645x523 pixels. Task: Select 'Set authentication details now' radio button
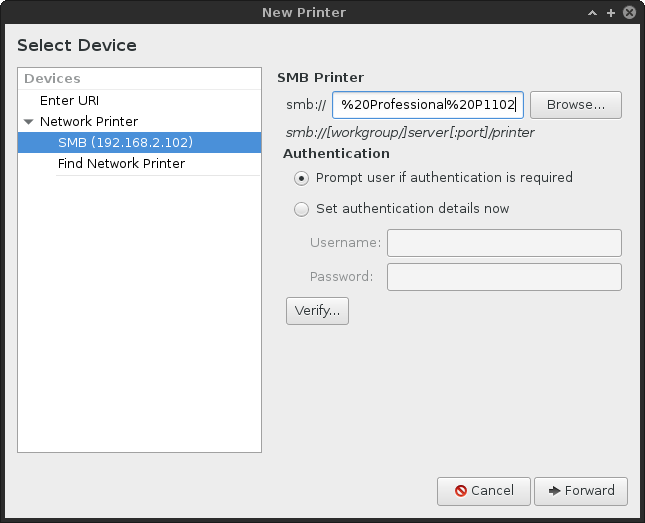click(x=301, y=210)
